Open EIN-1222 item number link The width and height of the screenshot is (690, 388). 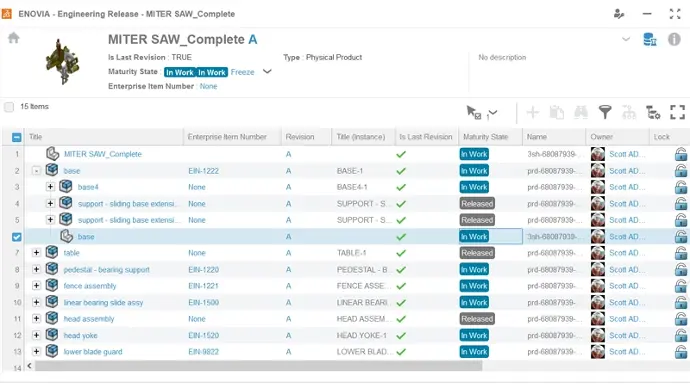203,171
